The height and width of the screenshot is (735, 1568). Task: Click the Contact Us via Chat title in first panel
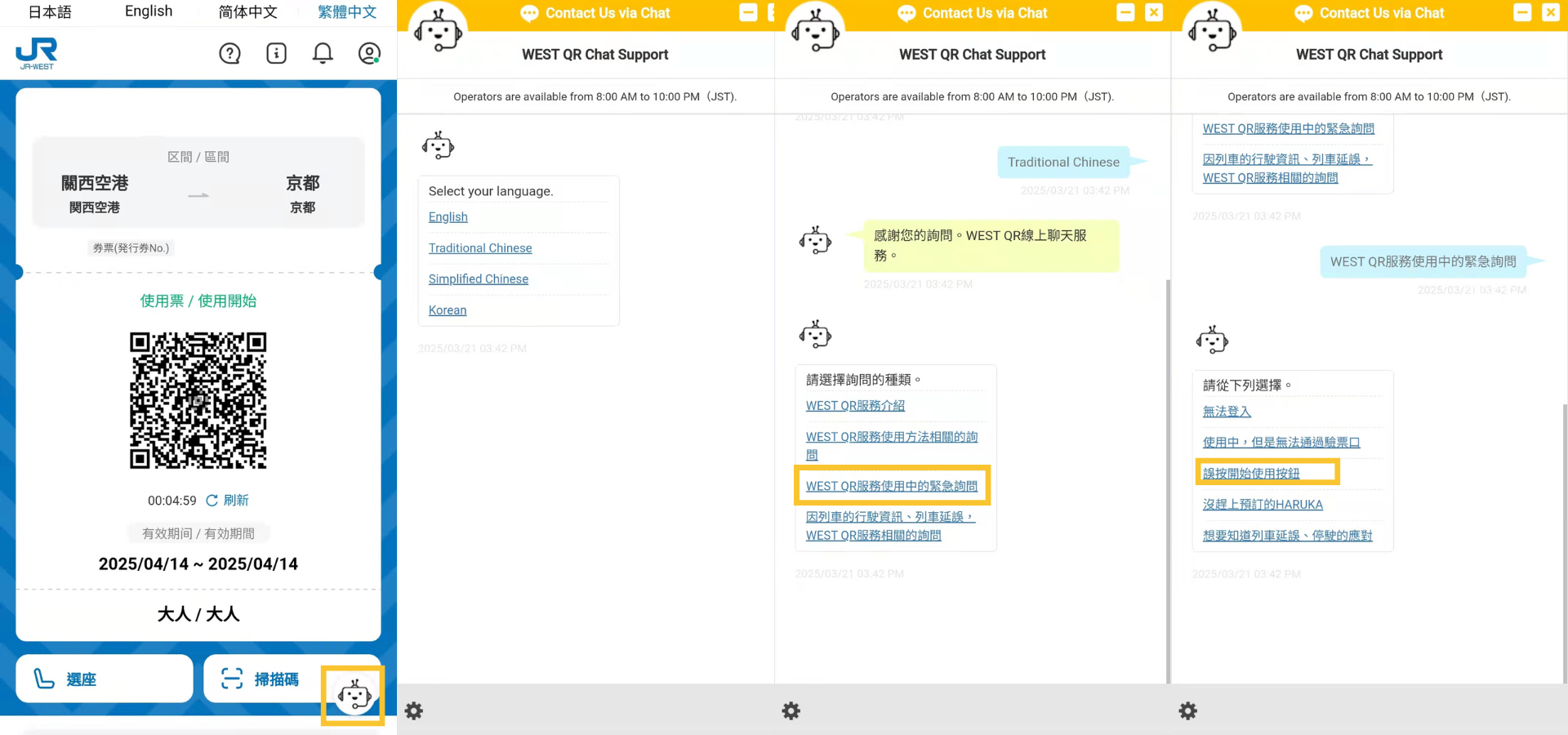tap(608, 13)
